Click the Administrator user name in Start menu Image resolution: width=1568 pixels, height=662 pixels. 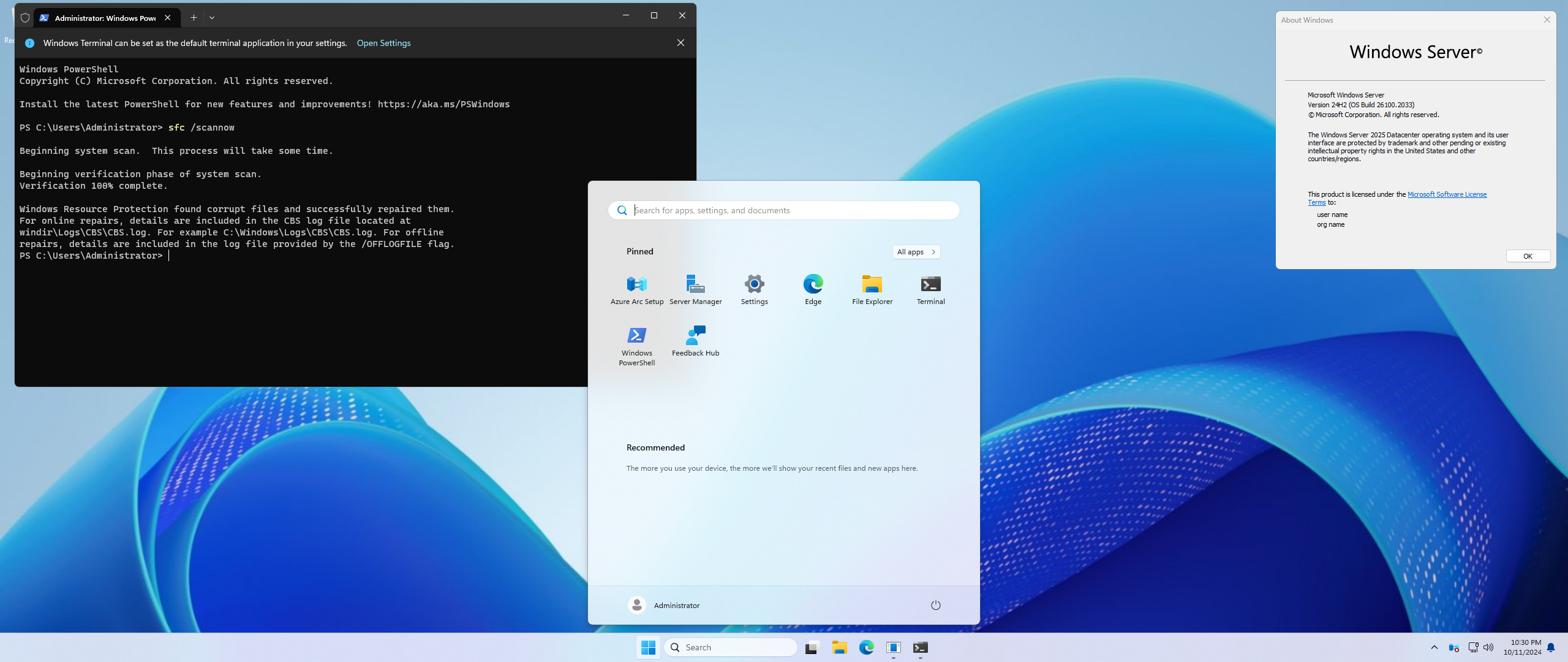click(676, 606)
